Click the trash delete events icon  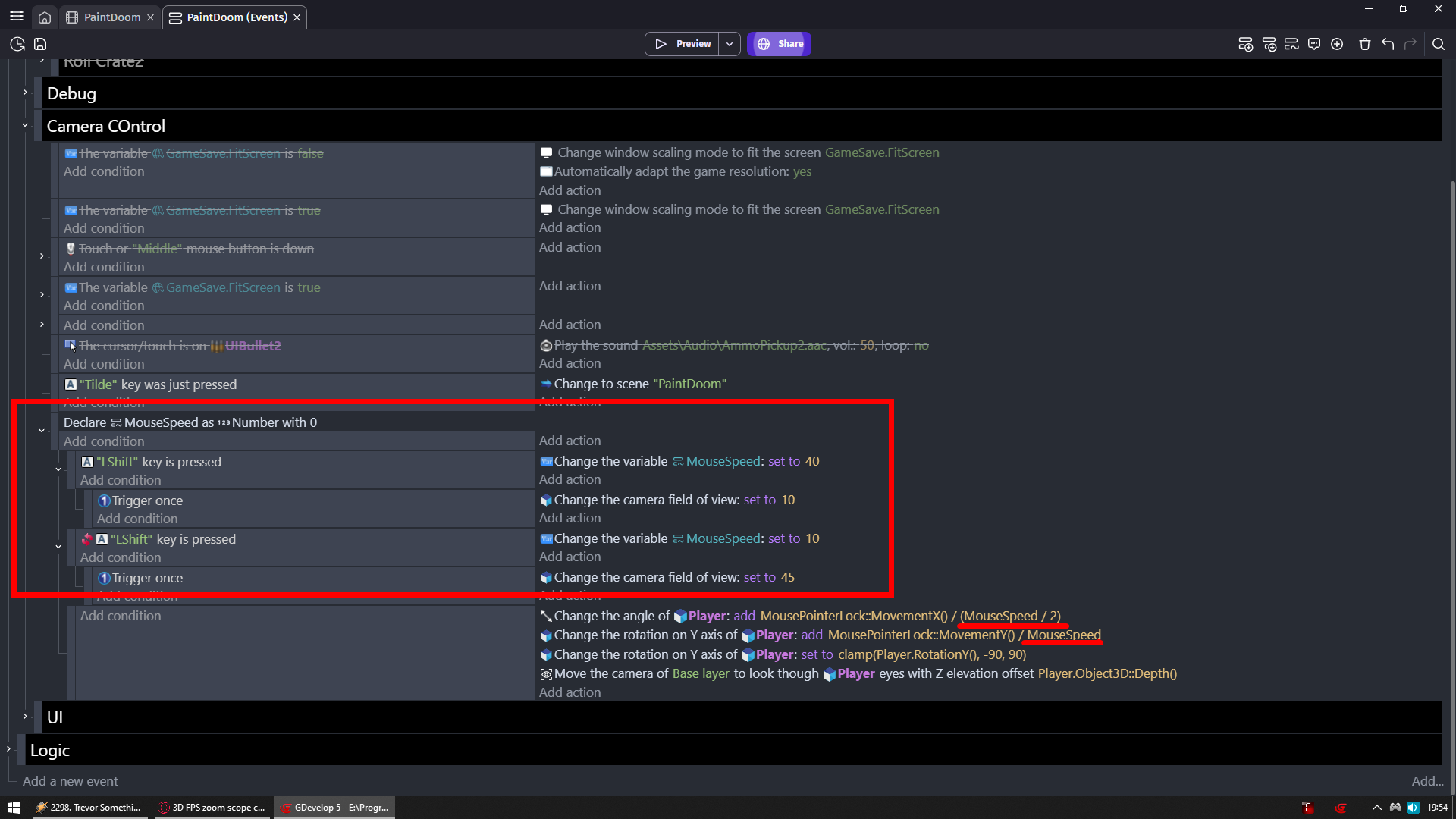coord(1365,44)
